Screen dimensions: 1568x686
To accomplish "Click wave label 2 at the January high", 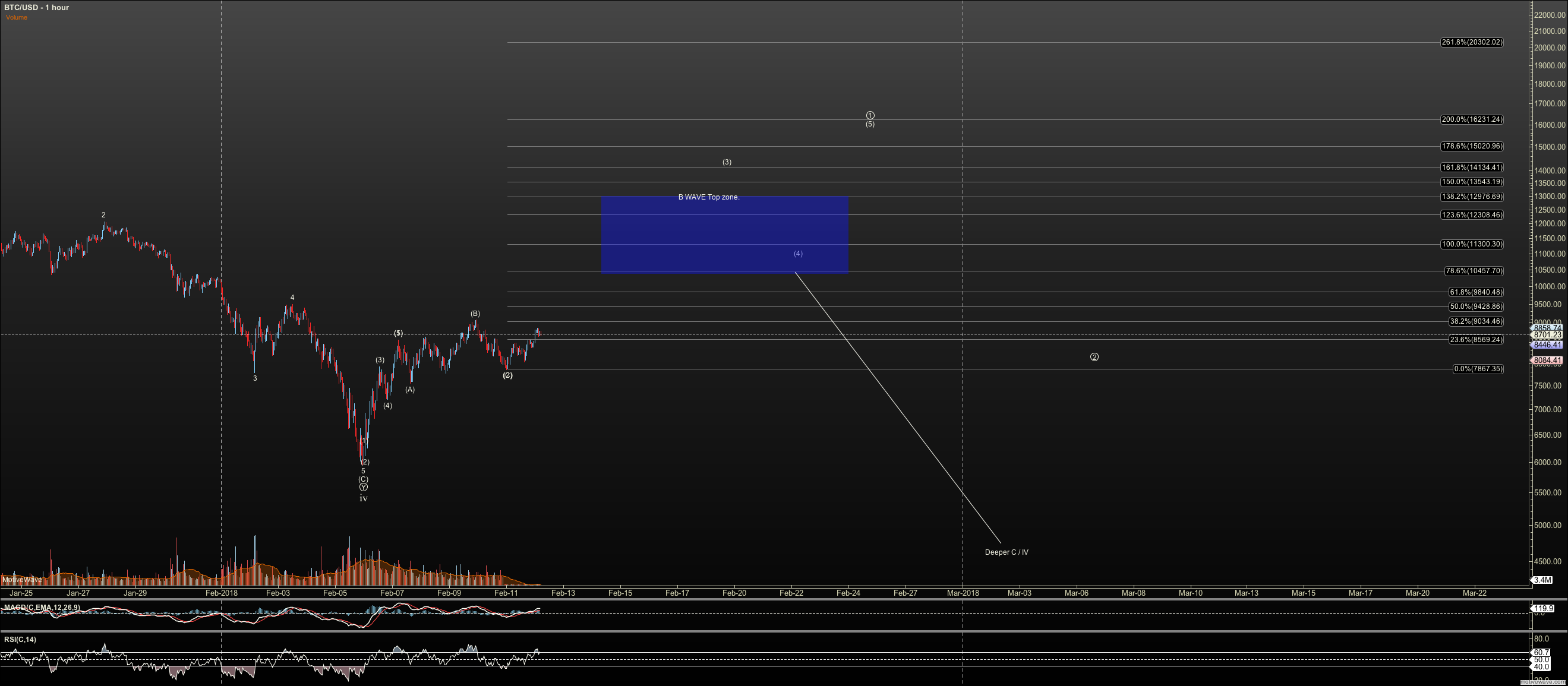I will 103,215.
